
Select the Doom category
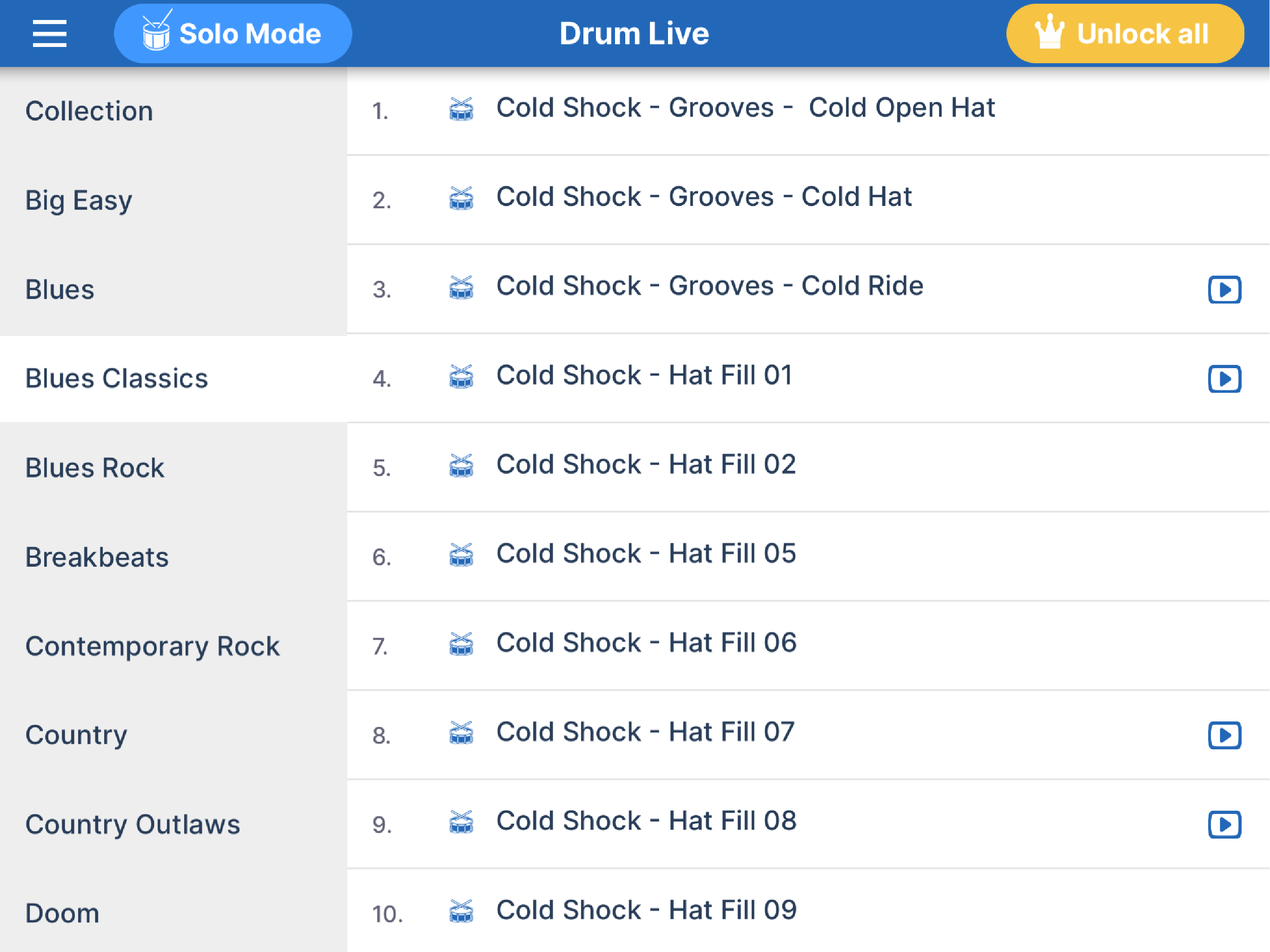[63, 913]
